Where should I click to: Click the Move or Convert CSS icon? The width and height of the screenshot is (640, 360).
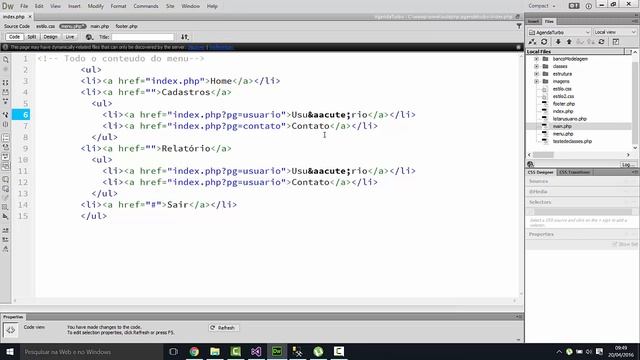[x=6, y=216]
